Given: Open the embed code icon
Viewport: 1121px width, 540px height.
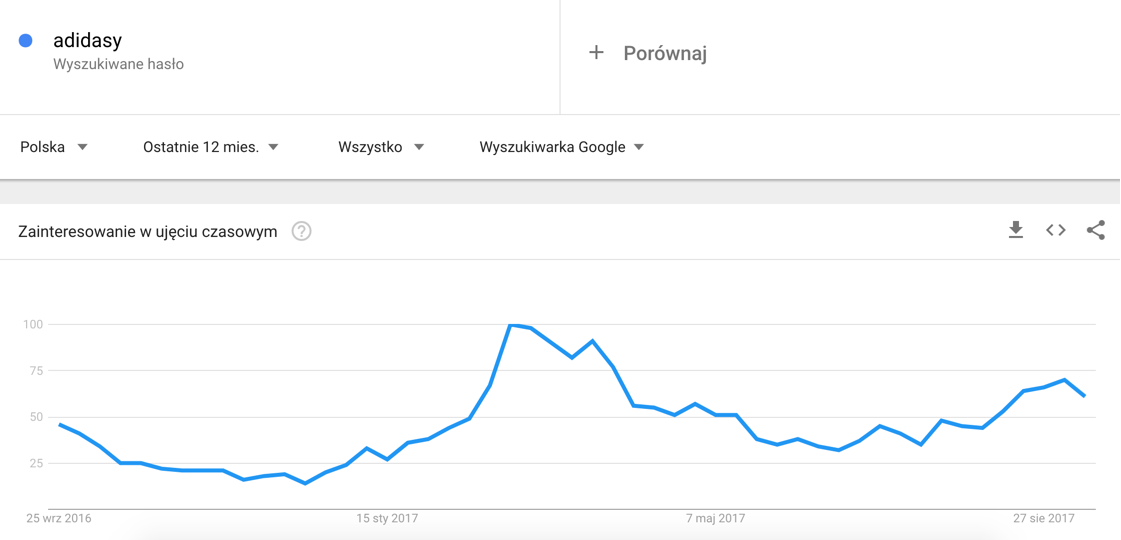Looking at the screenshot, I should click(1056, 231).
